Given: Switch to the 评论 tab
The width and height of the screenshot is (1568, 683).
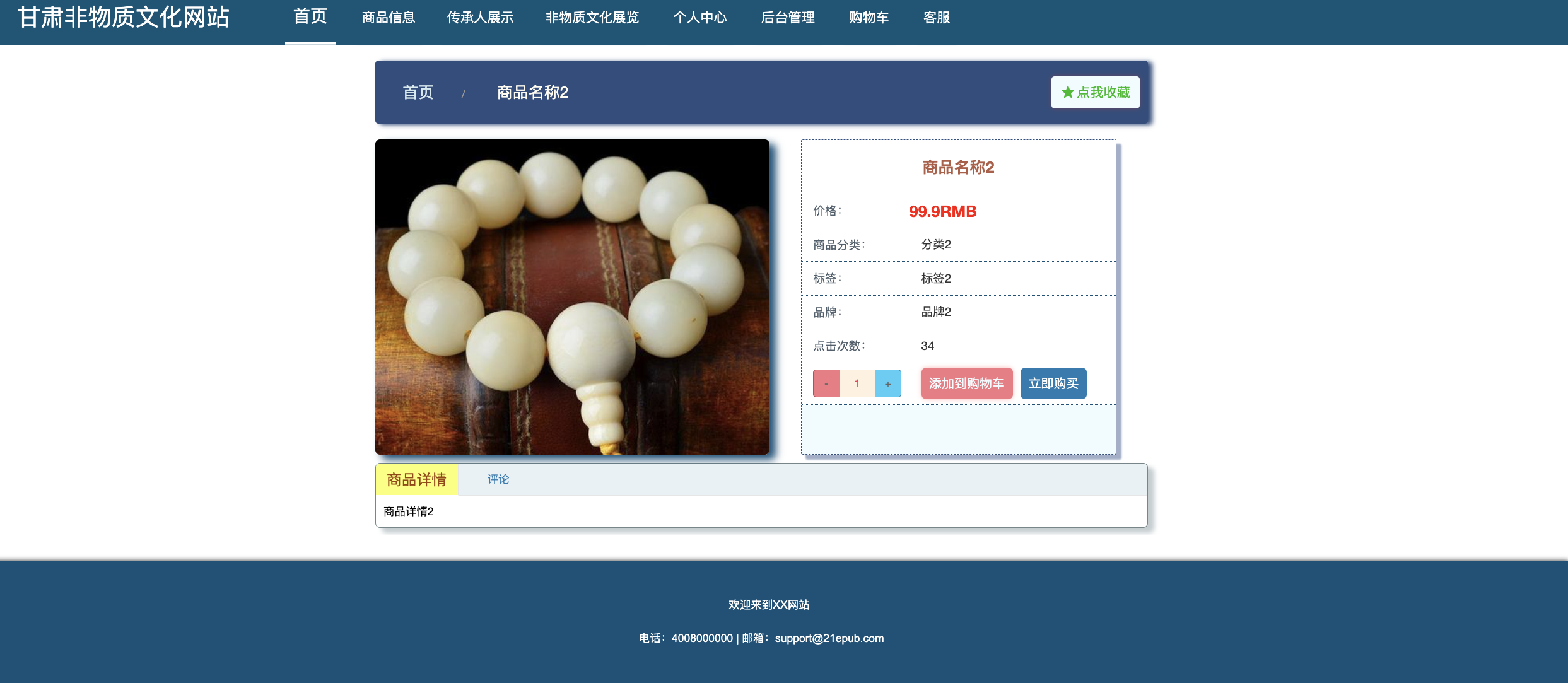Looking at the screenshot, I should (x=498, y=479).
